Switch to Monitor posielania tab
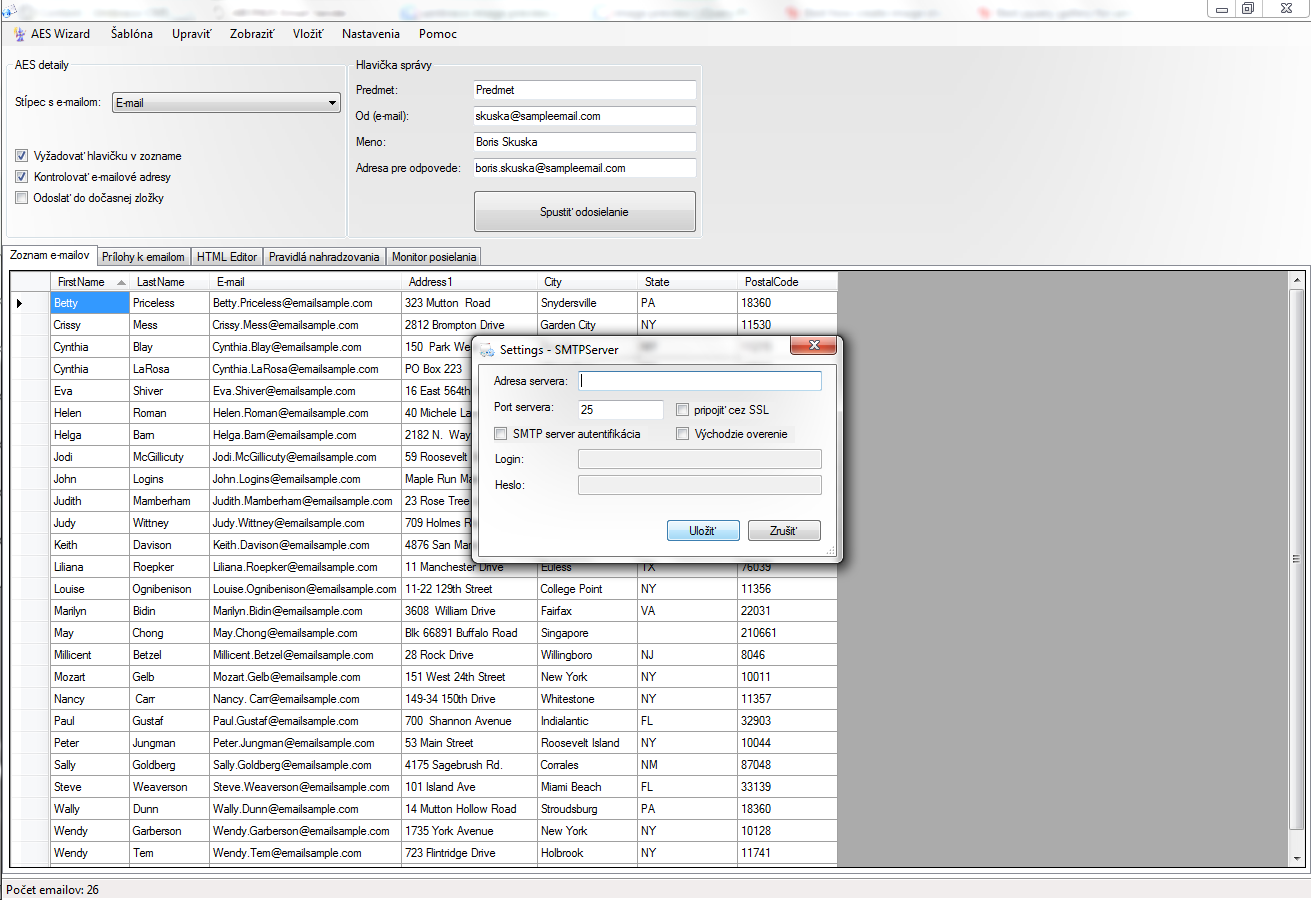 [434, 257]
